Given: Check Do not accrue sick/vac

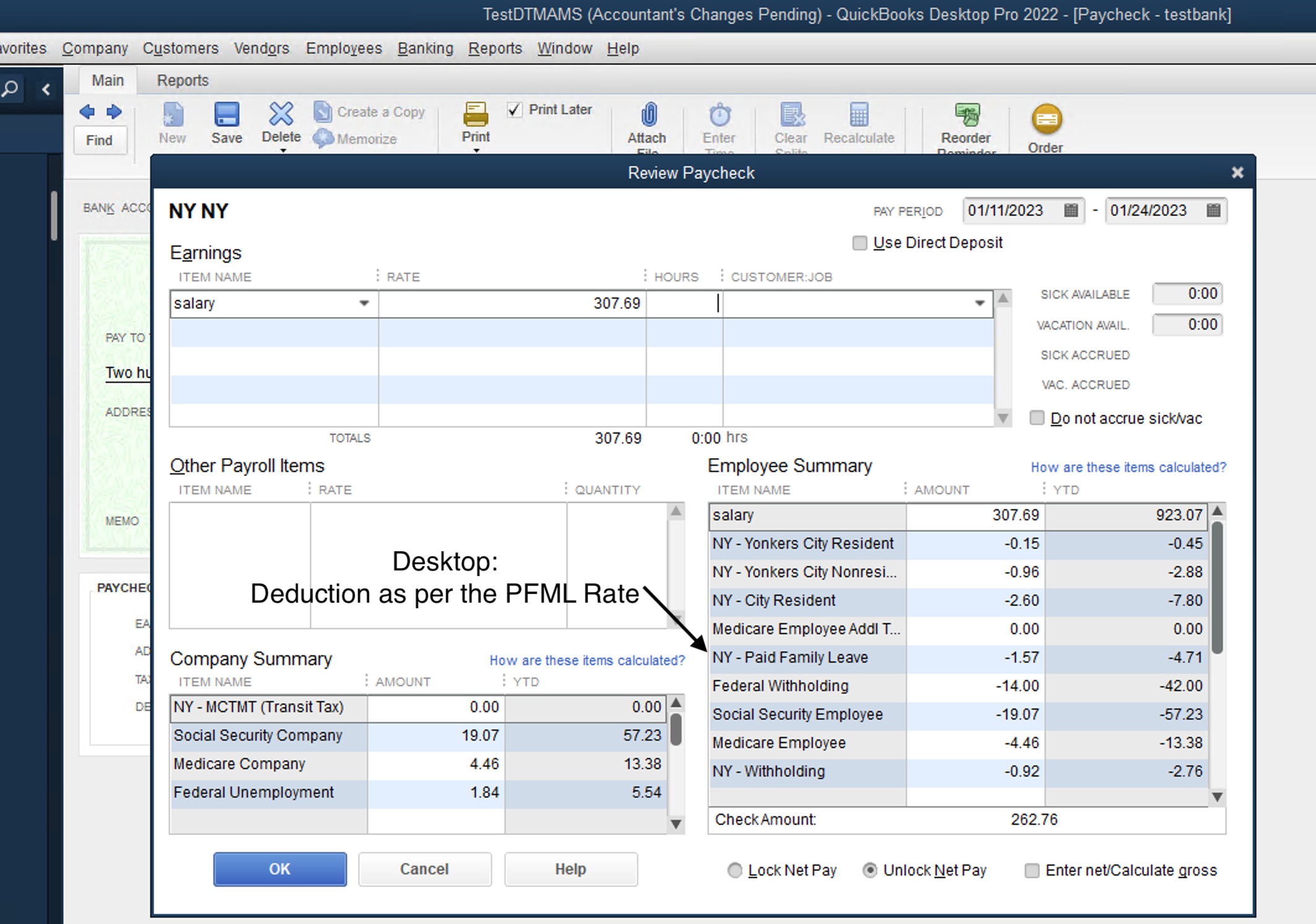Looking at the screenshot, I should pos(1037,418).
